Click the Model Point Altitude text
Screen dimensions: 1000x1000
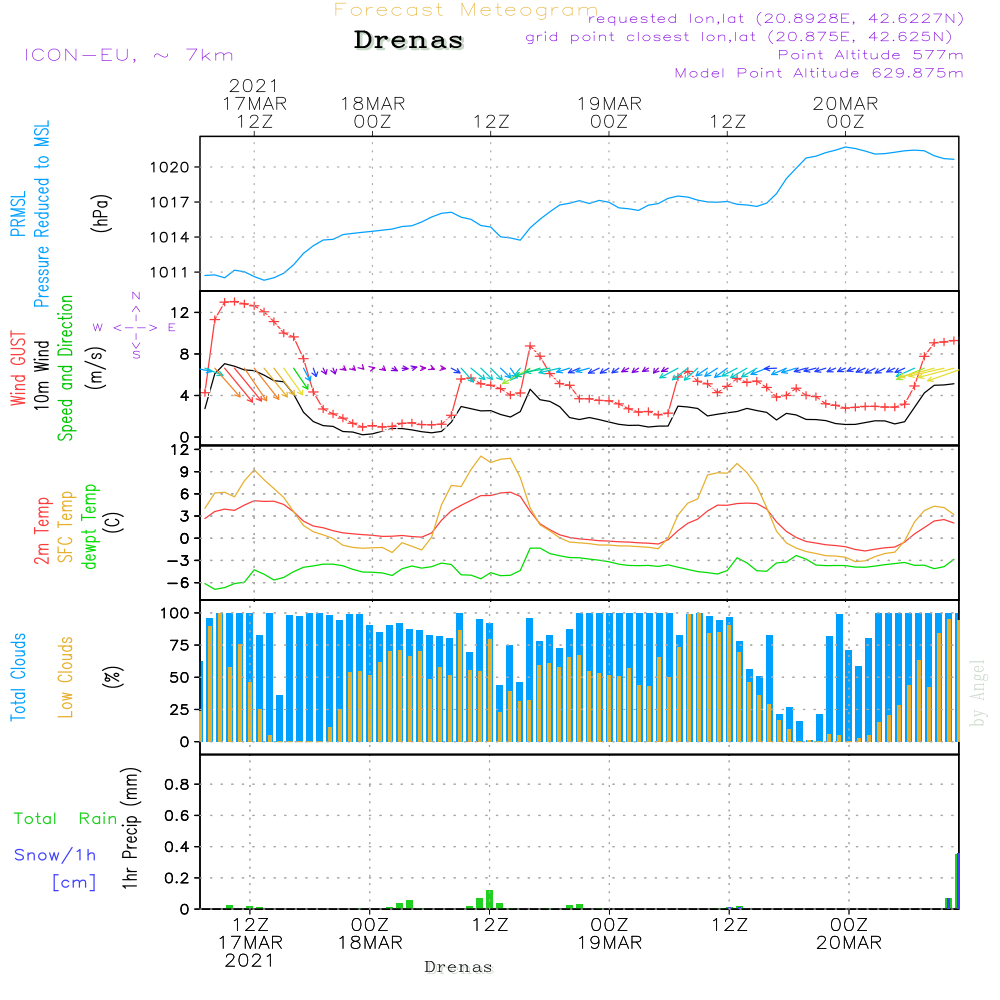(x=819, y=73)
